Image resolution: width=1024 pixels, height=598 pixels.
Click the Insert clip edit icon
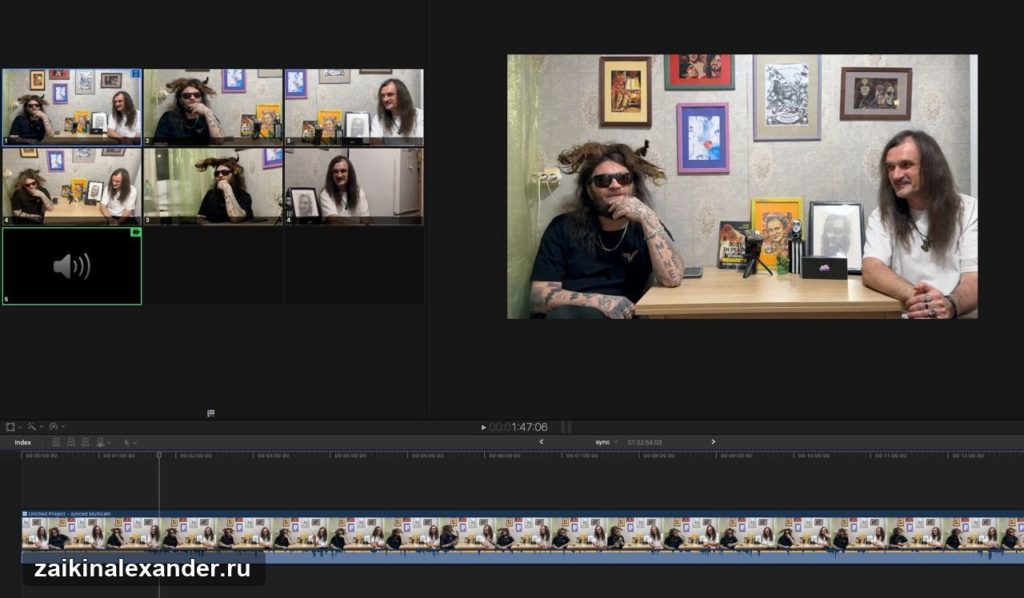pos(71,442)
